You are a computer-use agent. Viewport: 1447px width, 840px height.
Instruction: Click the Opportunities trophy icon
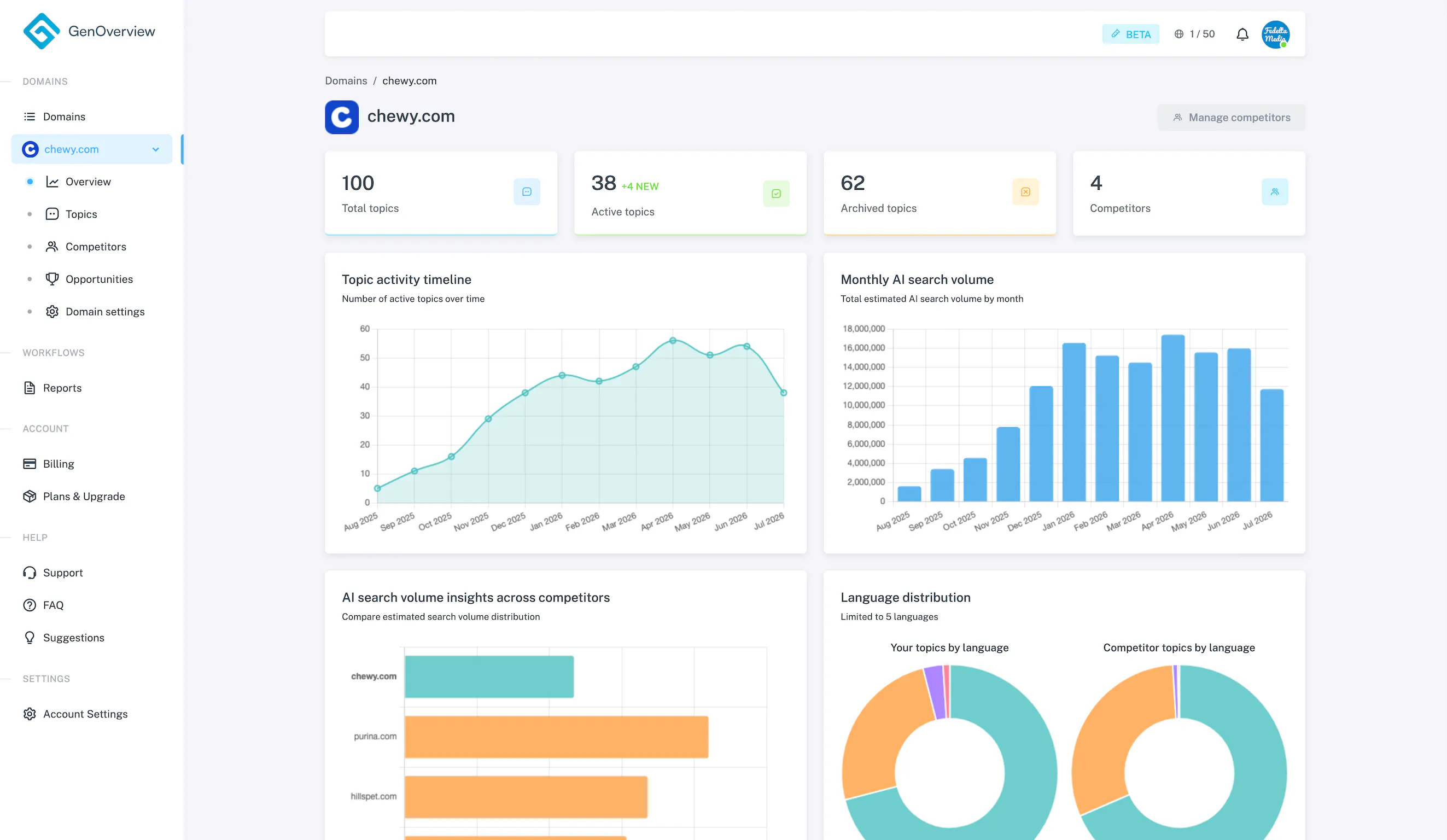pyautogui.click(x=52, y=279)
